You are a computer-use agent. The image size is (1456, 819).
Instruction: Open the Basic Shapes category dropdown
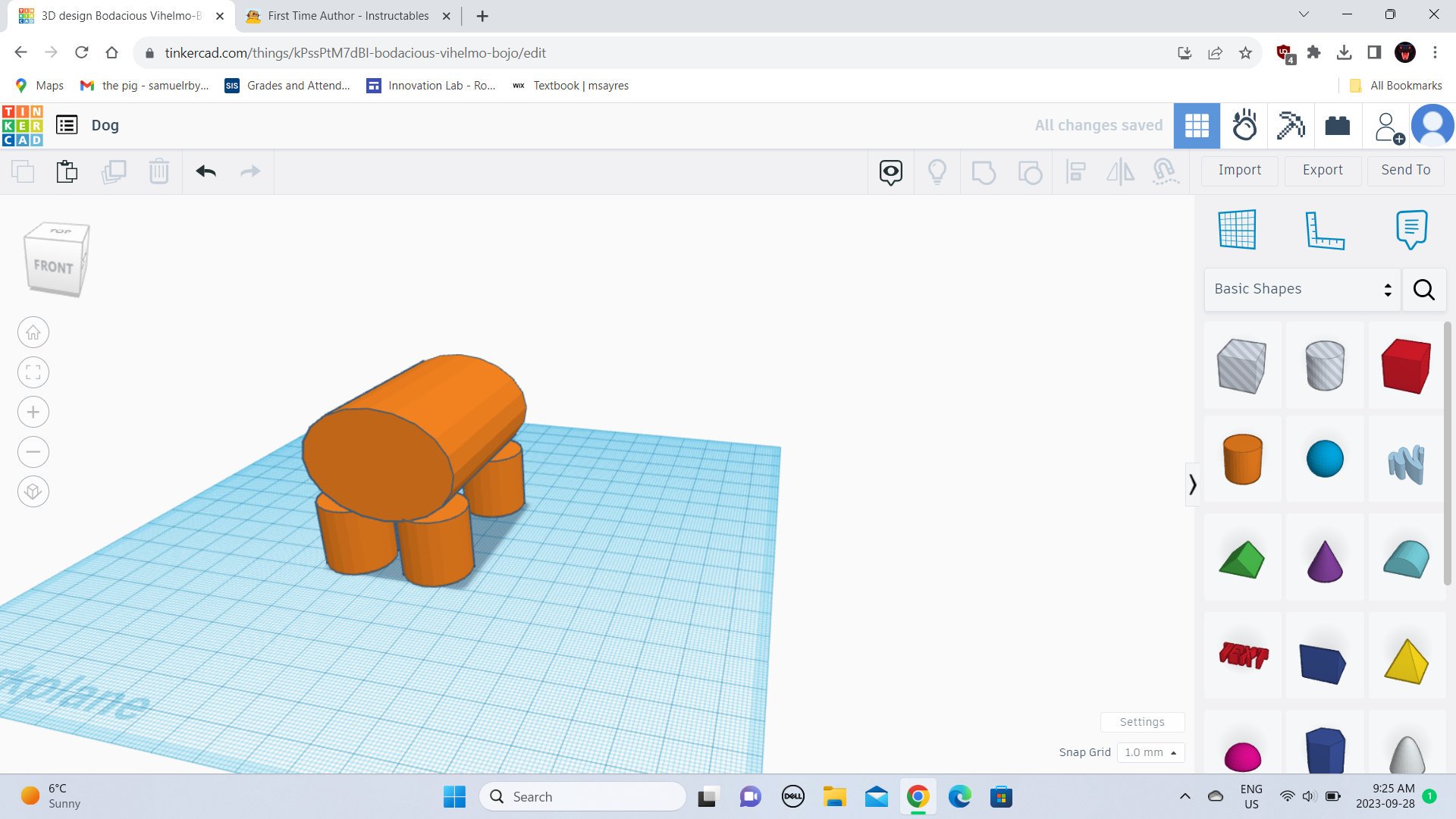click(1301, 289)
